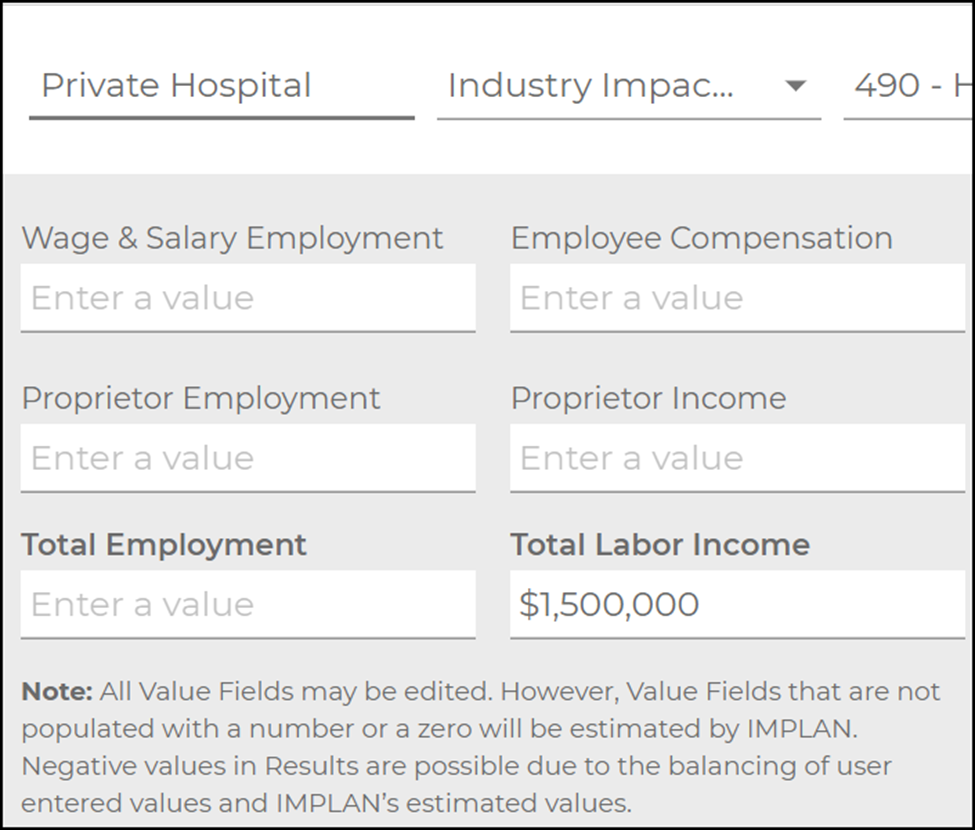975x830 pixels.
Task: Click the Employee Compensation label text
Action: click(701, 238)
